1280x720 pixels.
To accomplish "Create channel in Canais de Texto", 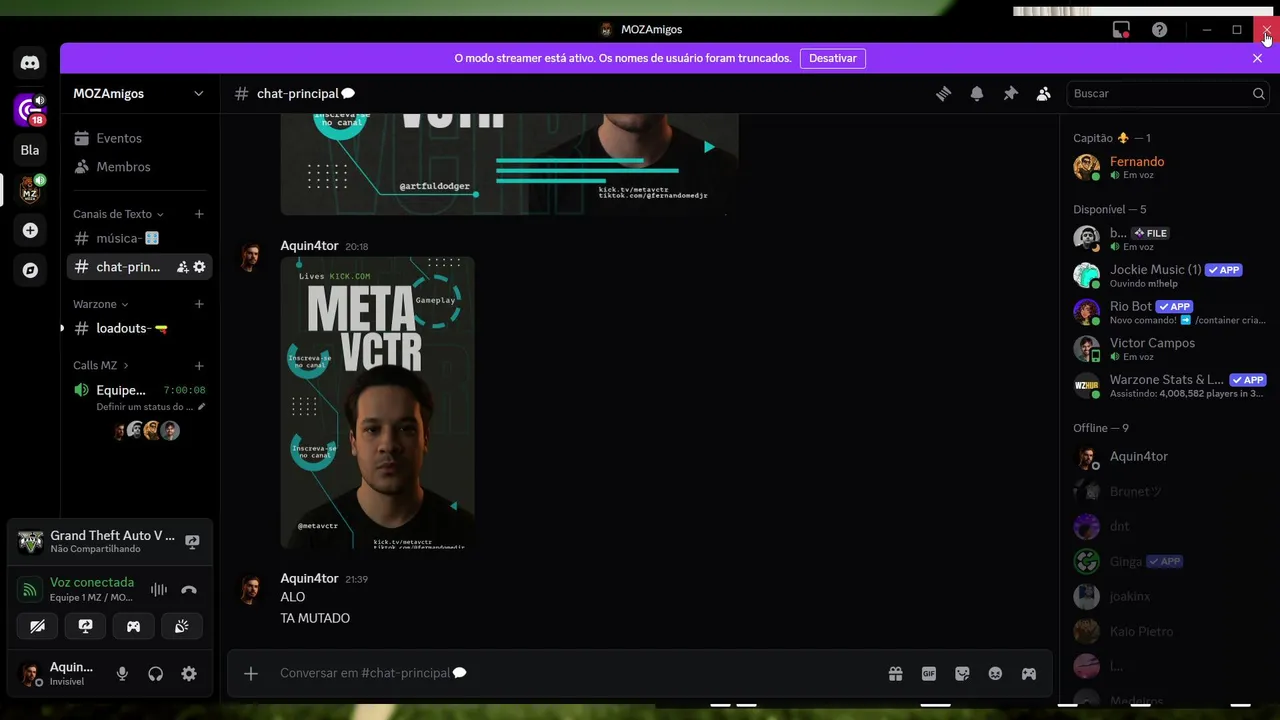I will click(199, 214).
